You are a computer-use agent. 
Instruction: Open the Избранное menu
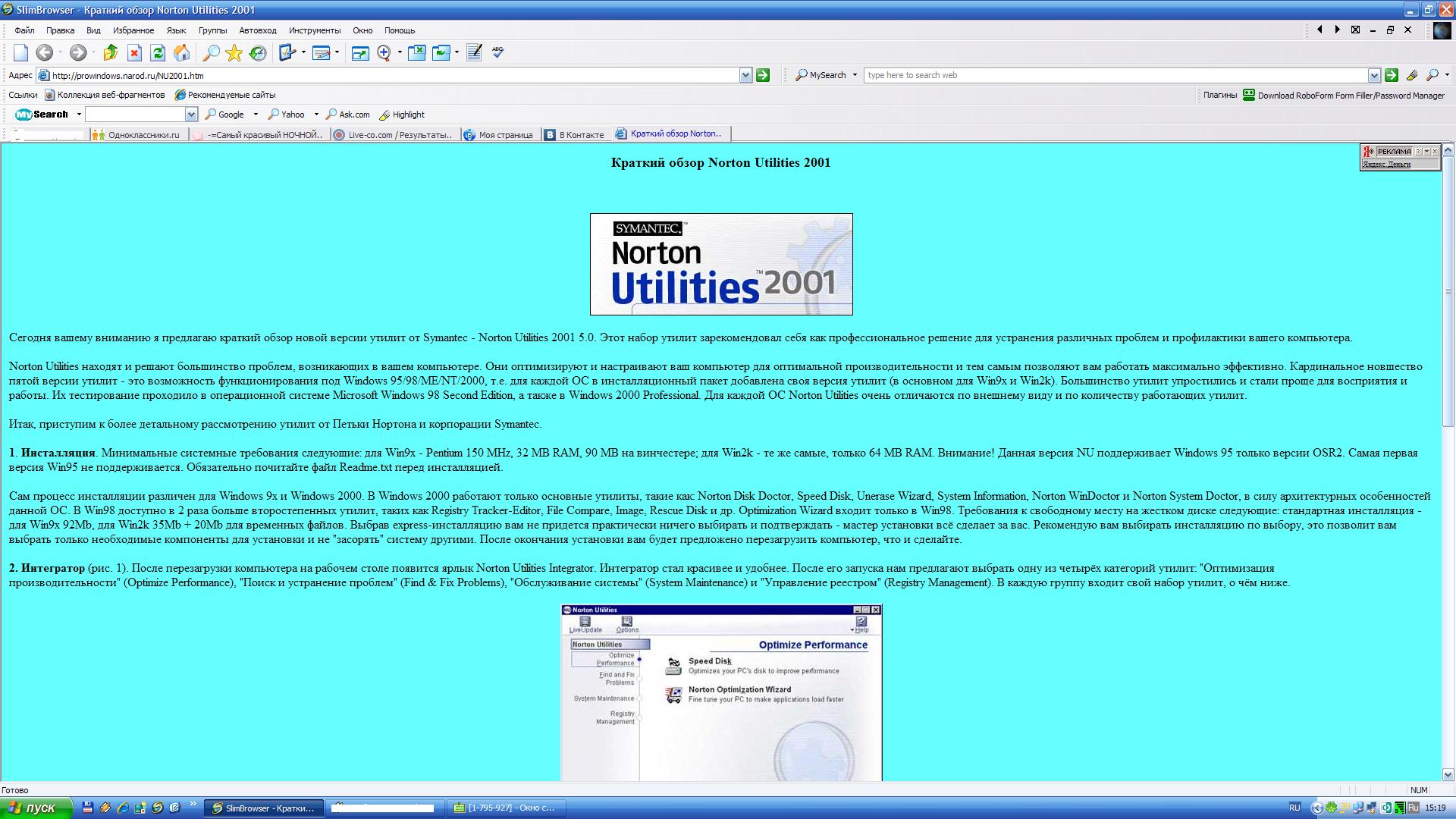point(133,30)
